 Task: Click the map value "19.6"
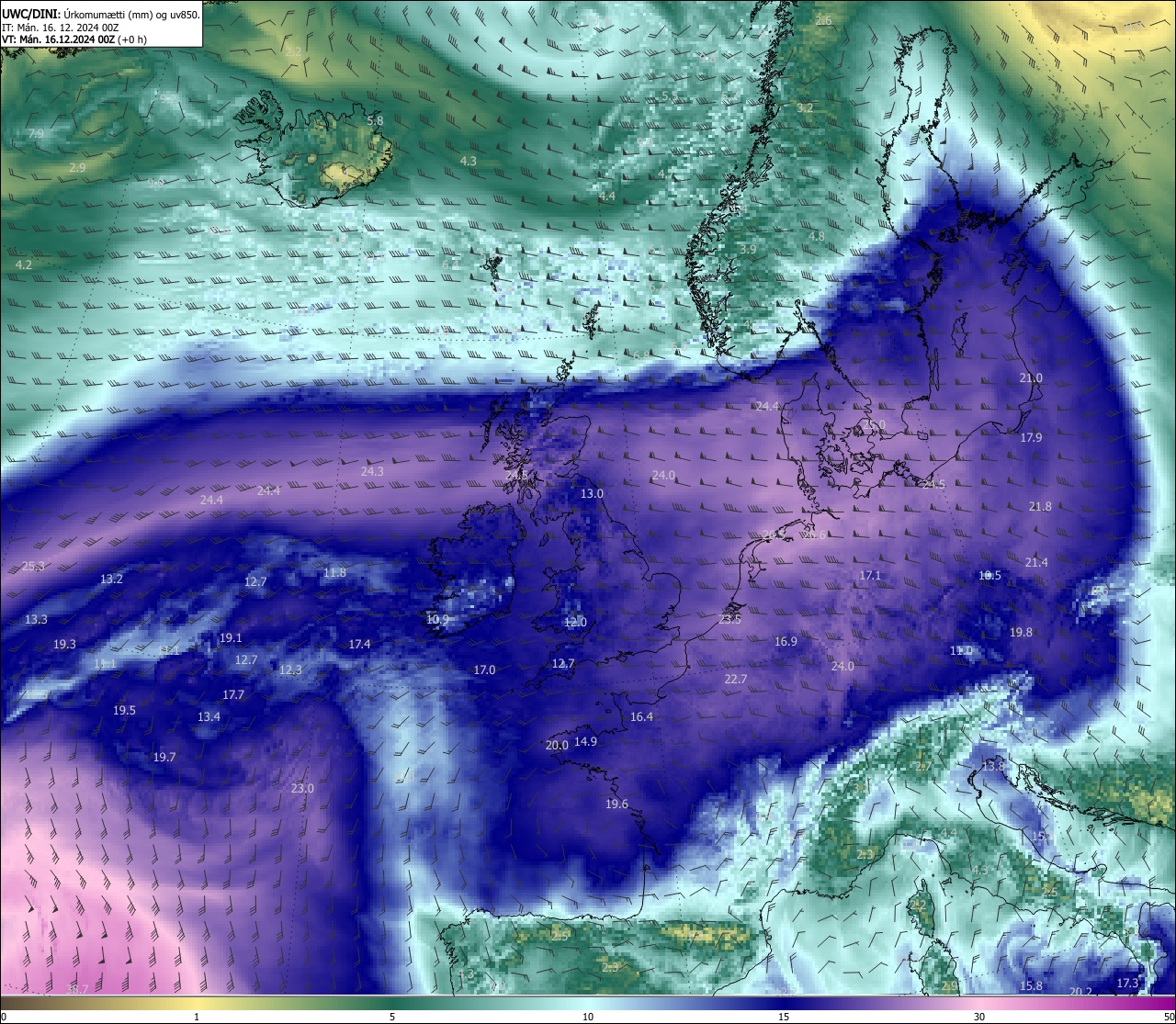[616, 805]
